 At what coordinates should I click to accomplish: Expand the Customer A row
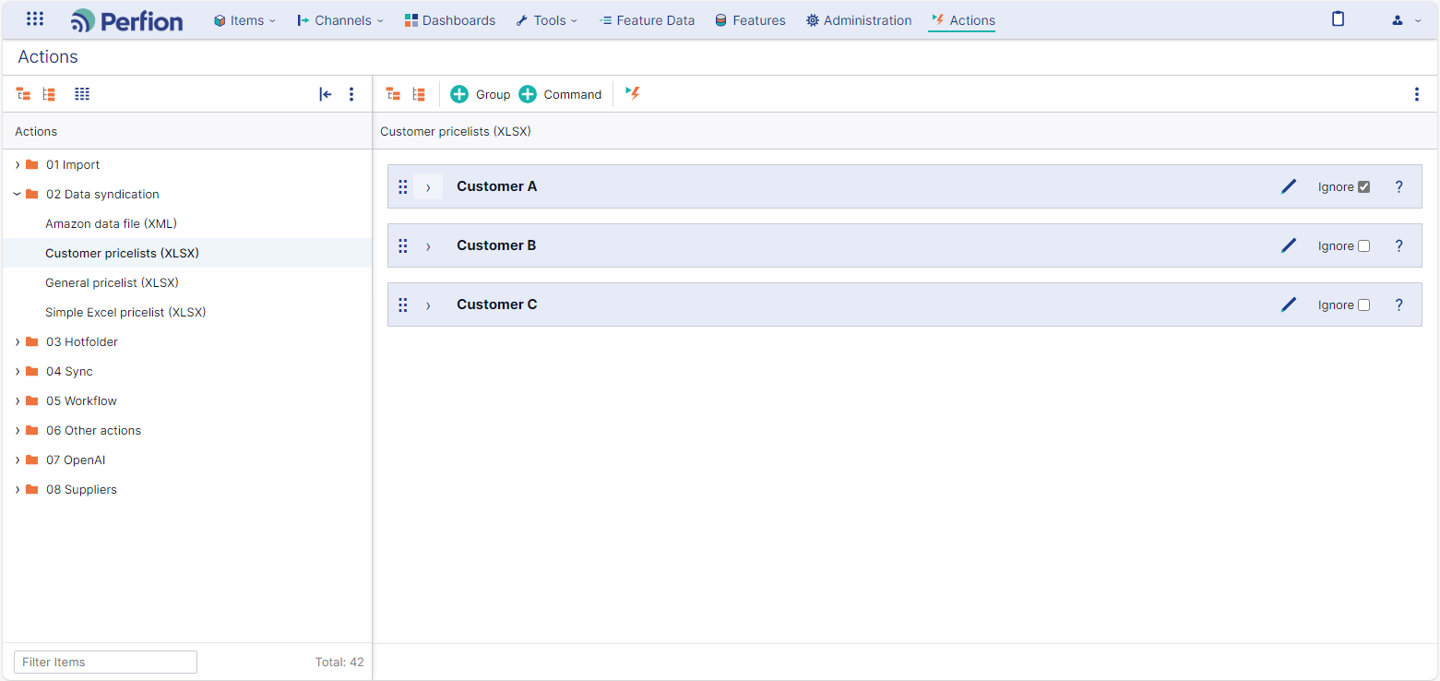pos(428,186)
